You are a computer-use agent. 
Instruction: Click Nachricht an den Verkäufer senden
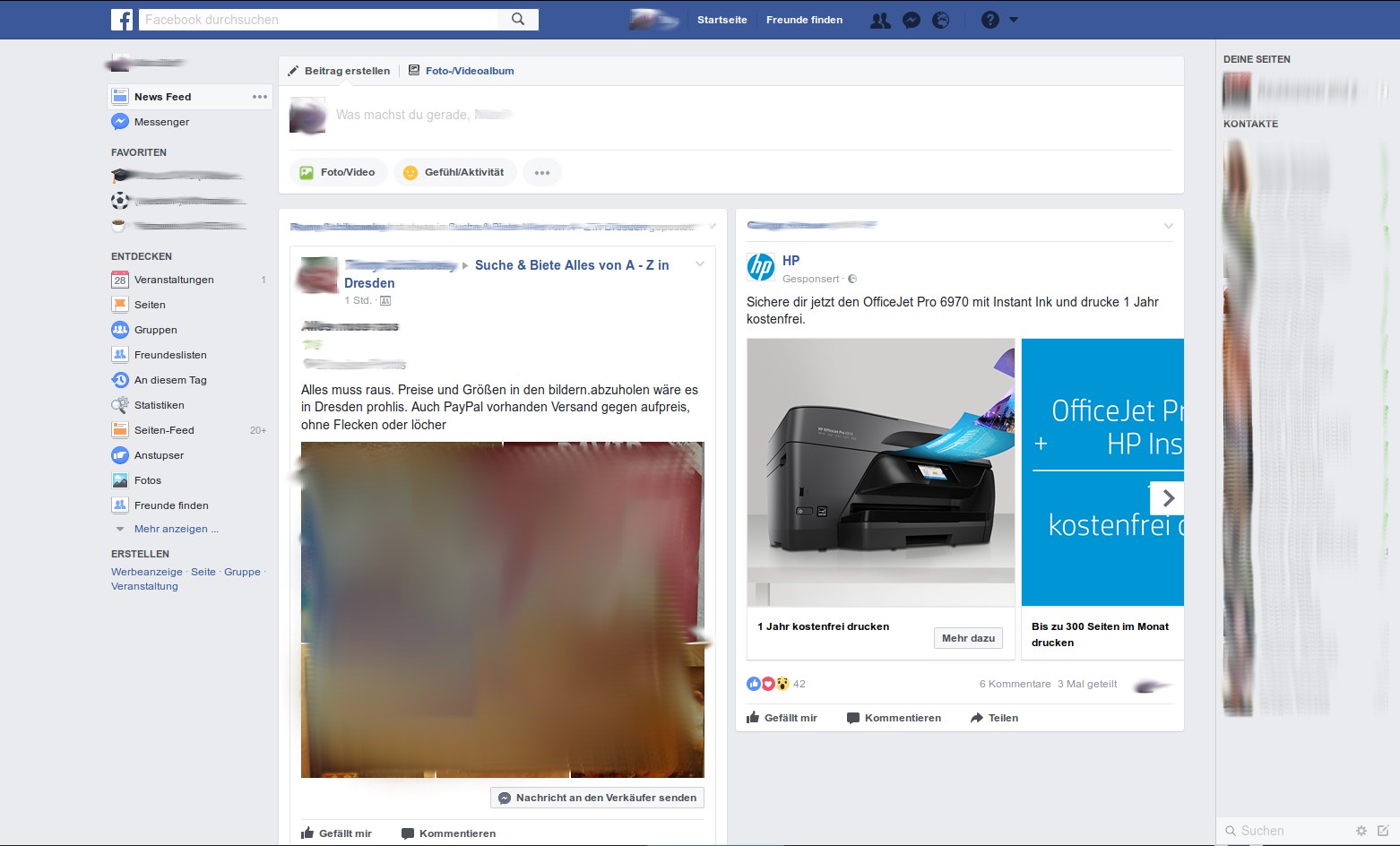598,798
